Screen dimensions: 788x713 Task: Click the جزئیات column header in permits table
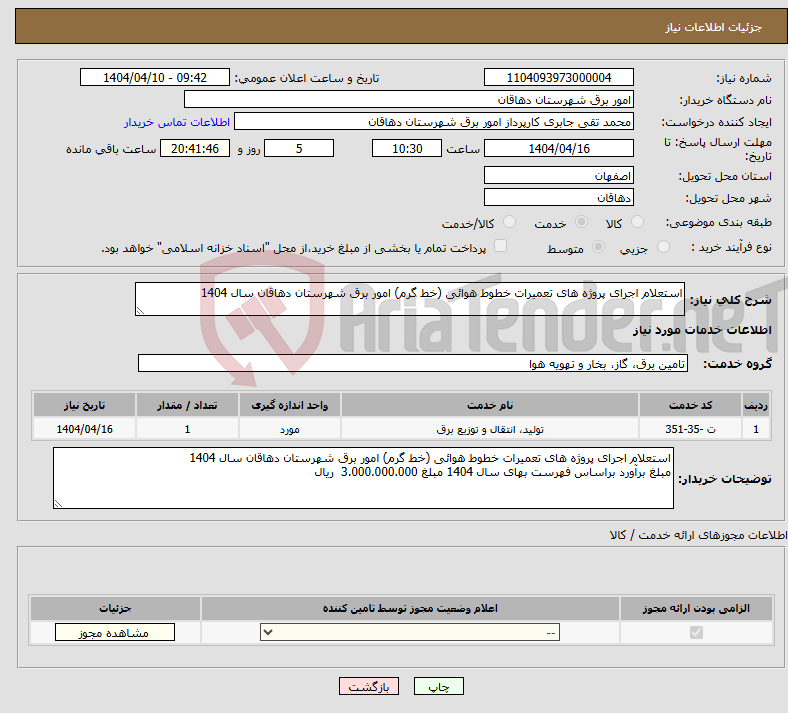pos(115,608)
